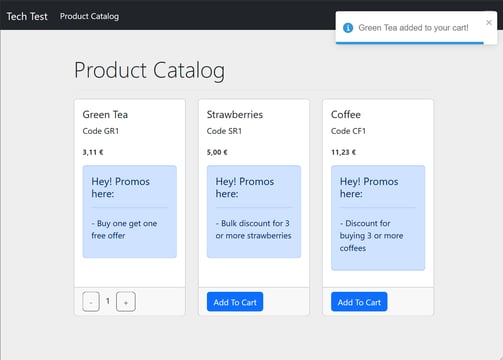503x360 pixels.
Task: Go to the Tech Test home brand link
Action: tap(27, 16)
